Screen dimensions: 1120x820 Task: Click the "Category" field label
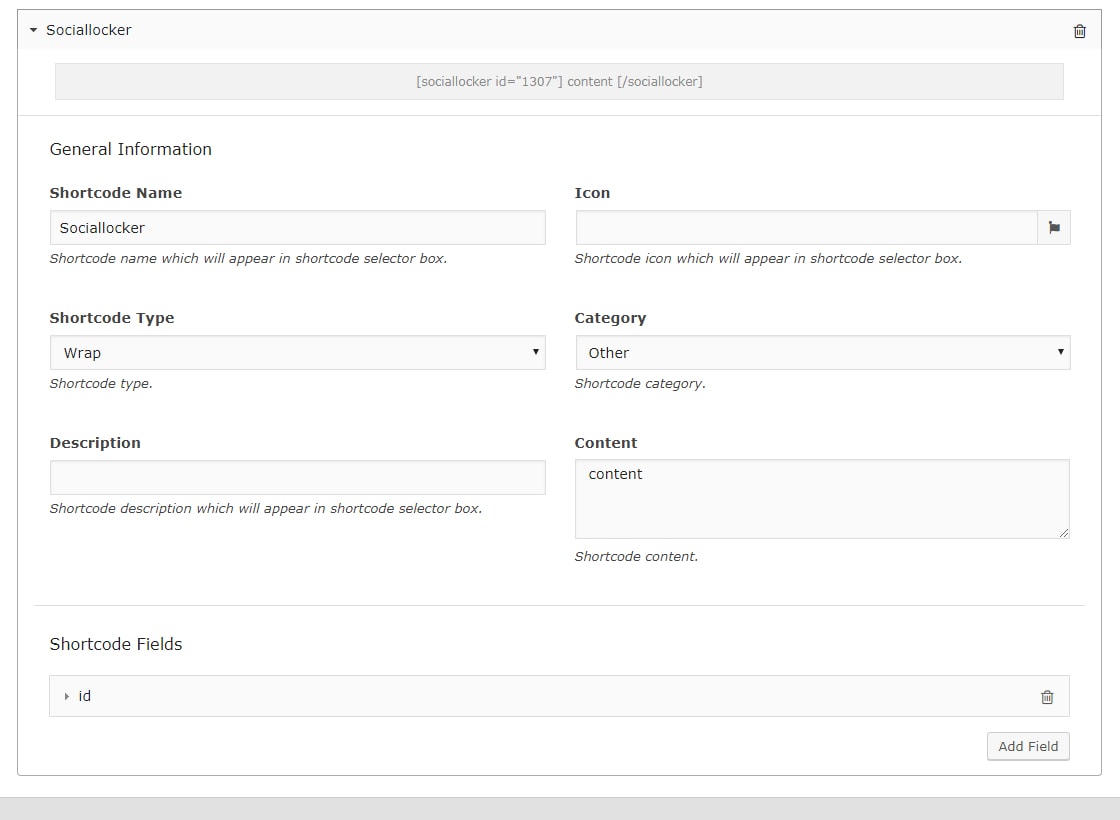[x=610, y=318]
